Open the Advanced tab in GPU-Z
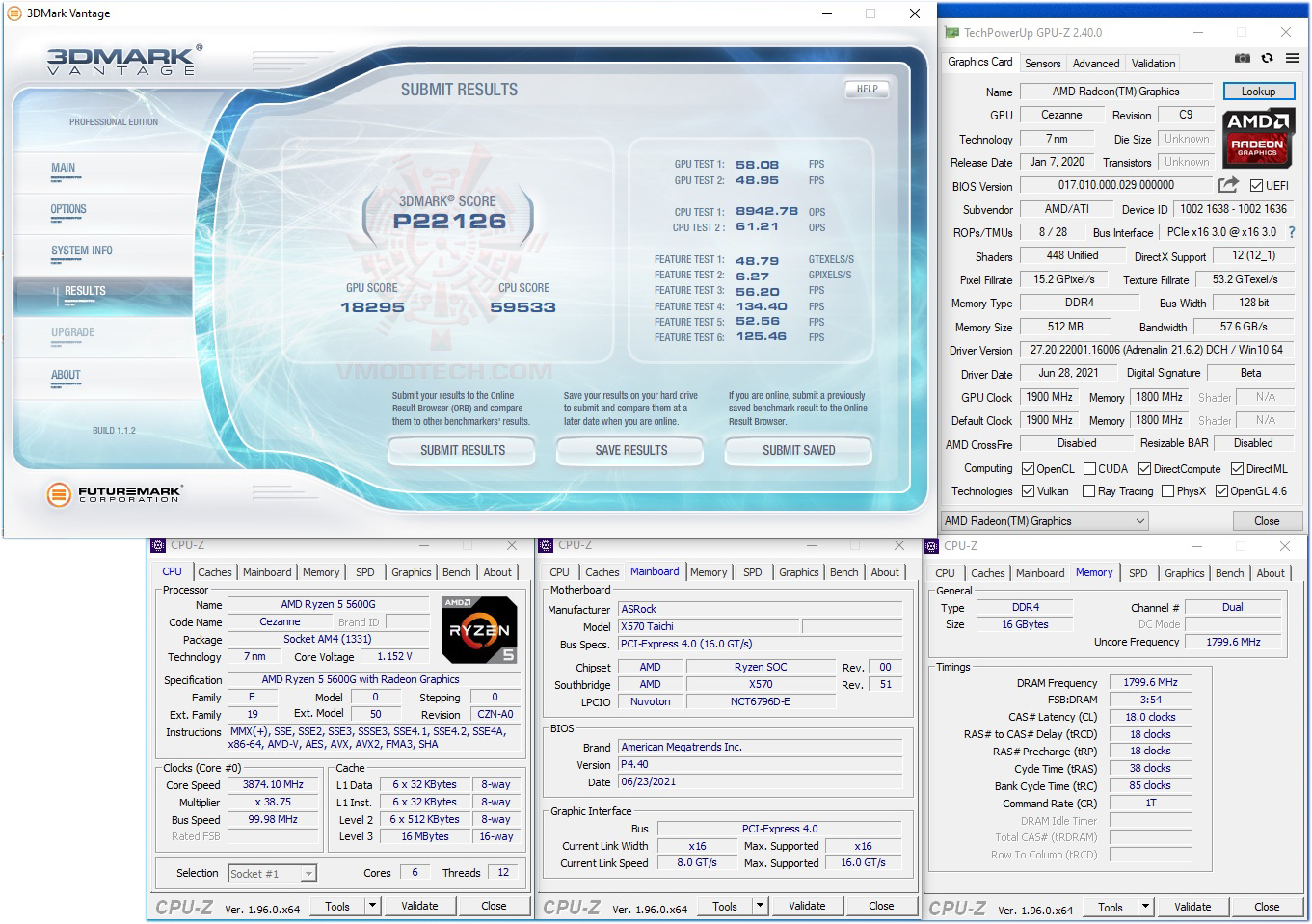This screenshot has width=1312, height=924. click(1096, 64)
